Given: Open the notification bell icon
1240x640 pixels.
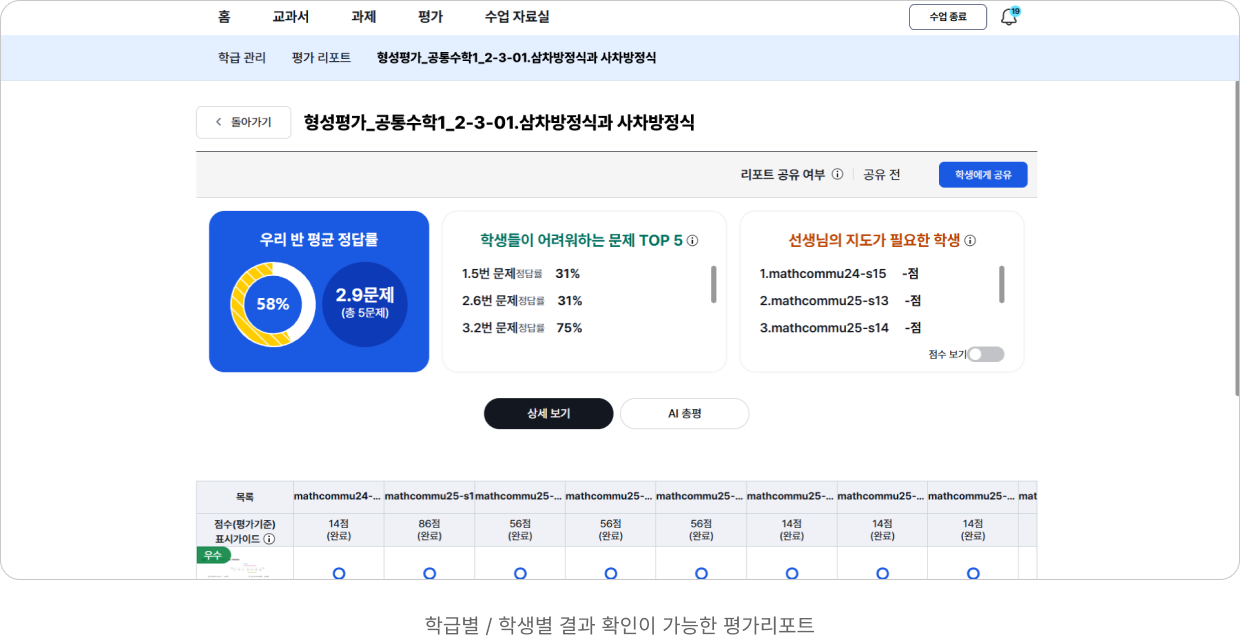Looking at the screenshot, I should click(x=1009, y=17).
